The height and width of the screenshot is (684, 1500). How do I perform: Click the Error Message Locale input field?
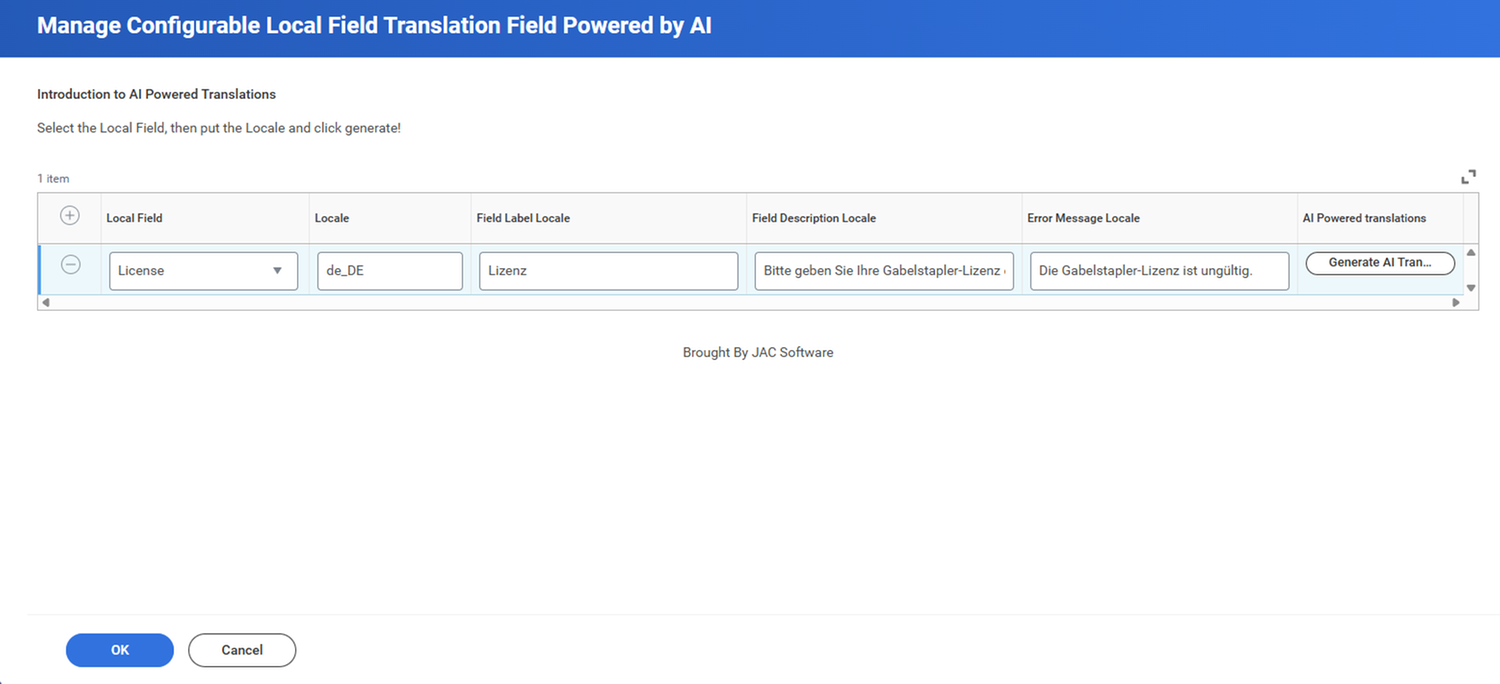(x=1158, y=270)
